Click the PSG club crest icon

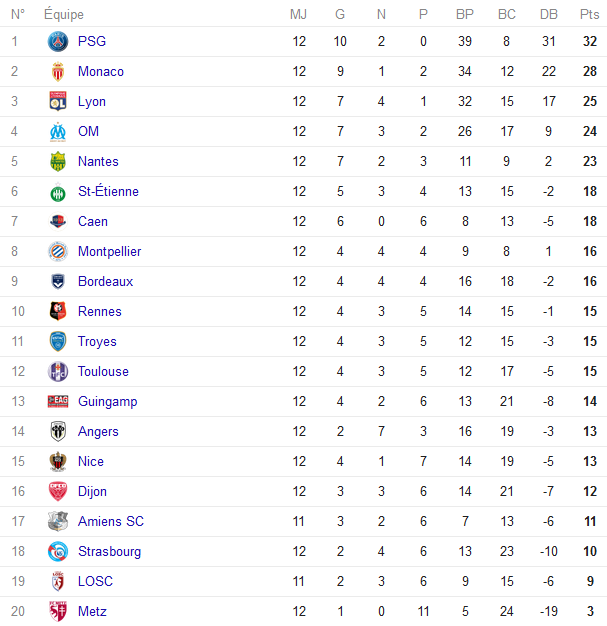click(58, 42)
